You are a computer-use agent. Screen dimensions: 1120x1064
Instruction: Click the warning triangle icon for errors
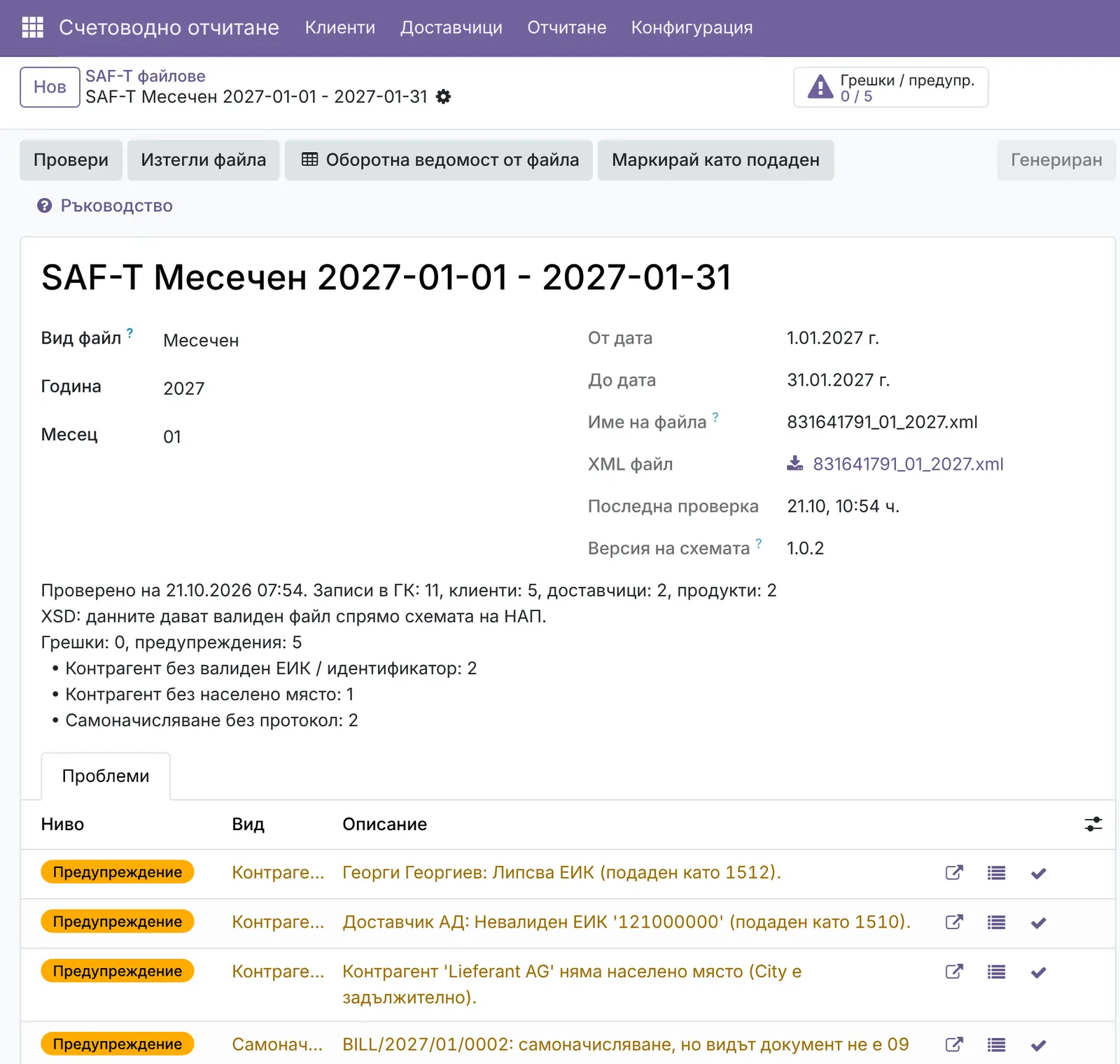coord(820,87)
